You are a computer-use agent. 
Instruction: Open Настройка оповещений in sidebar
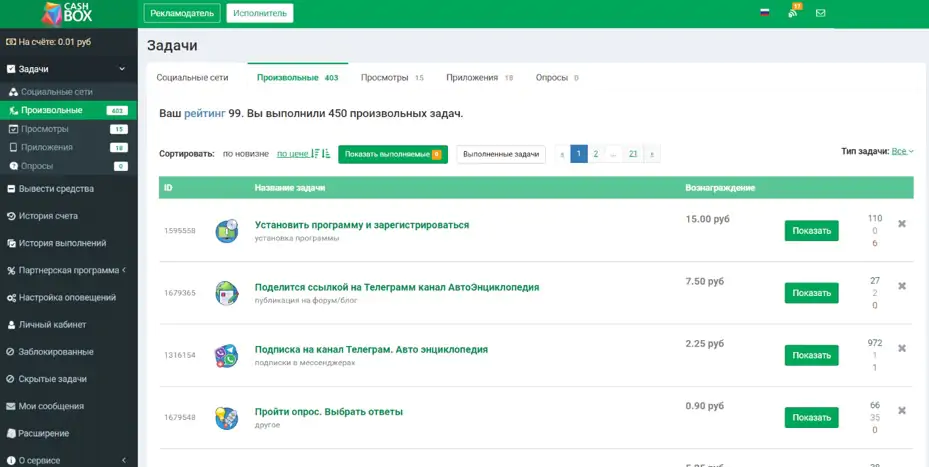69,298
